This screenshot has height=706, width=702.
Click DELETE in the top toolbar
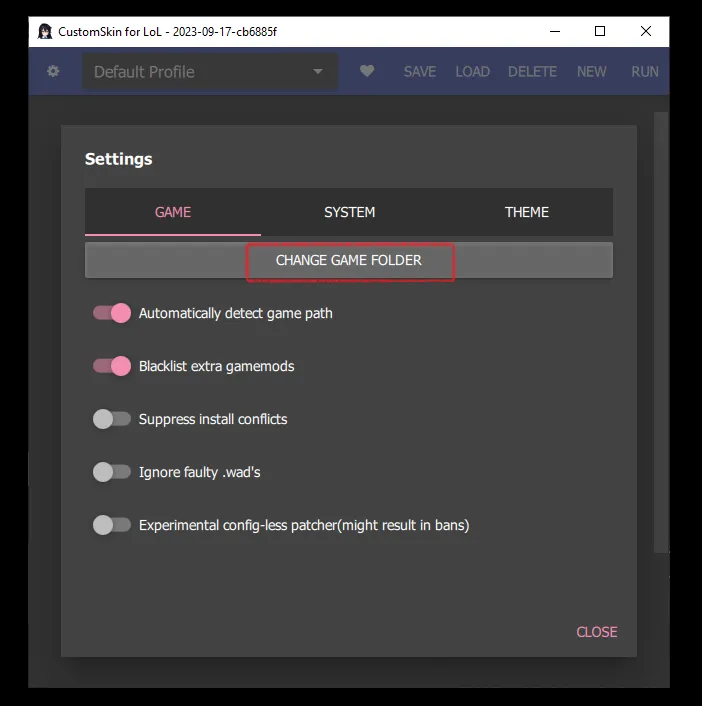pos(532,72)
